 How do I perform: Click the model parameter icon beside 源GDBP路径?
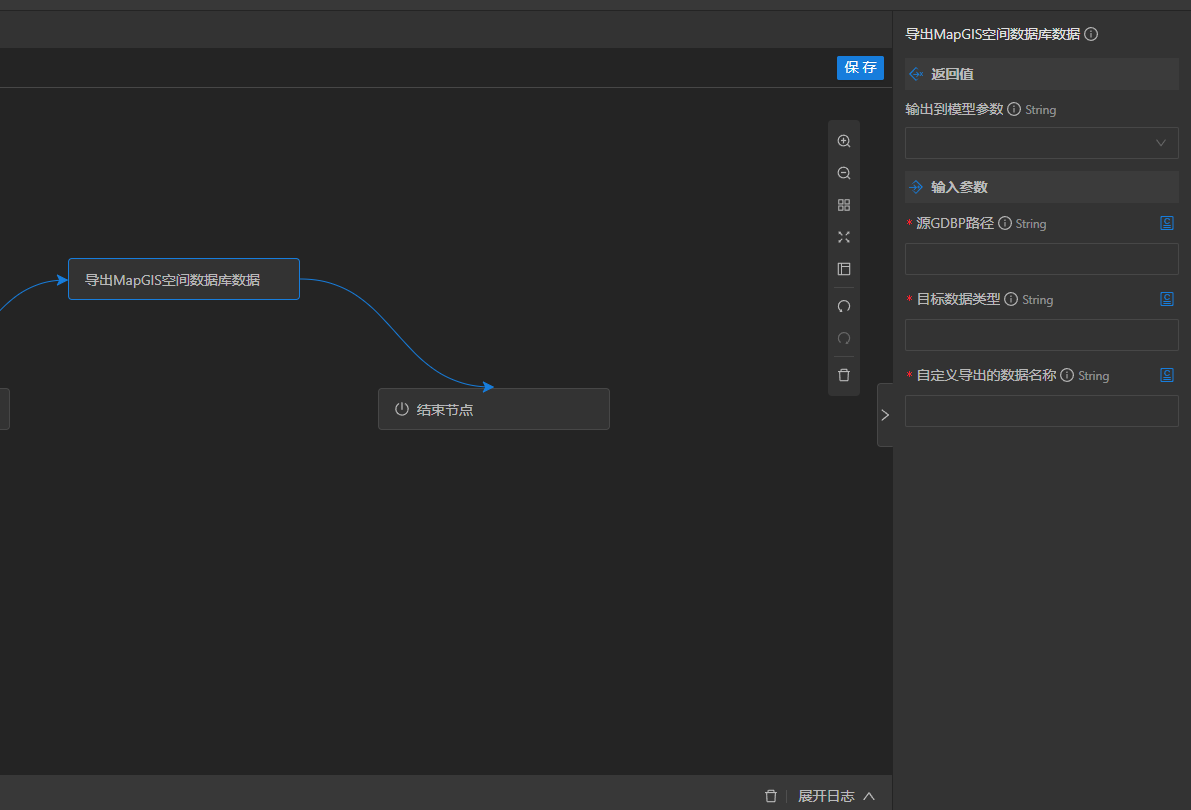click(x=1166, y=223)
